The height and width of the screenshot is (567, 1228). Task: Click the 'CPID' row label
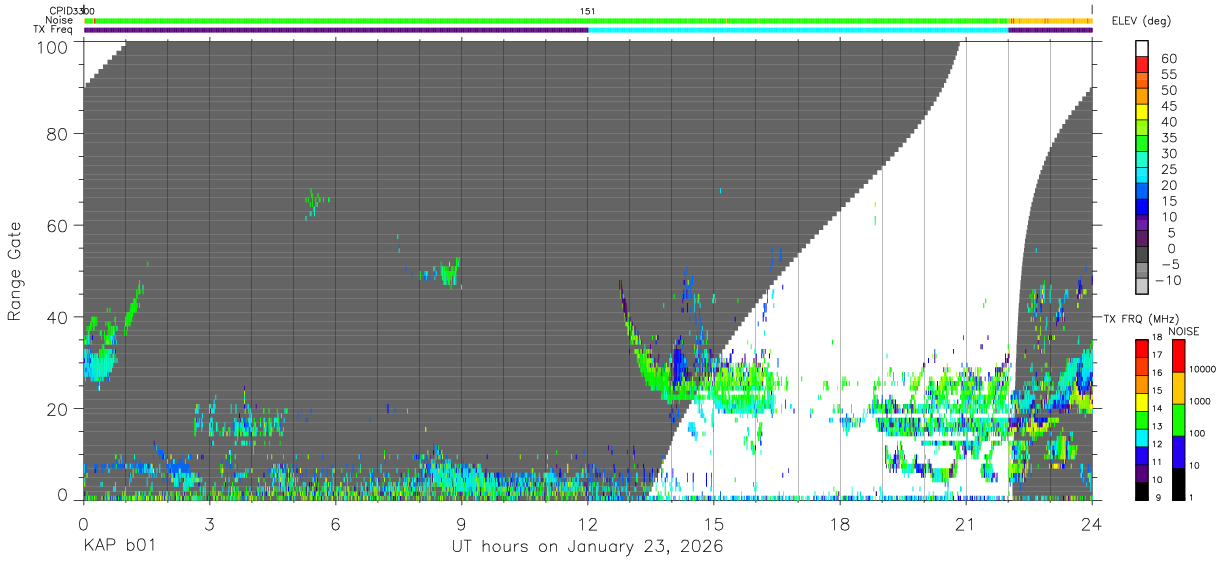[x=60, y=10]
